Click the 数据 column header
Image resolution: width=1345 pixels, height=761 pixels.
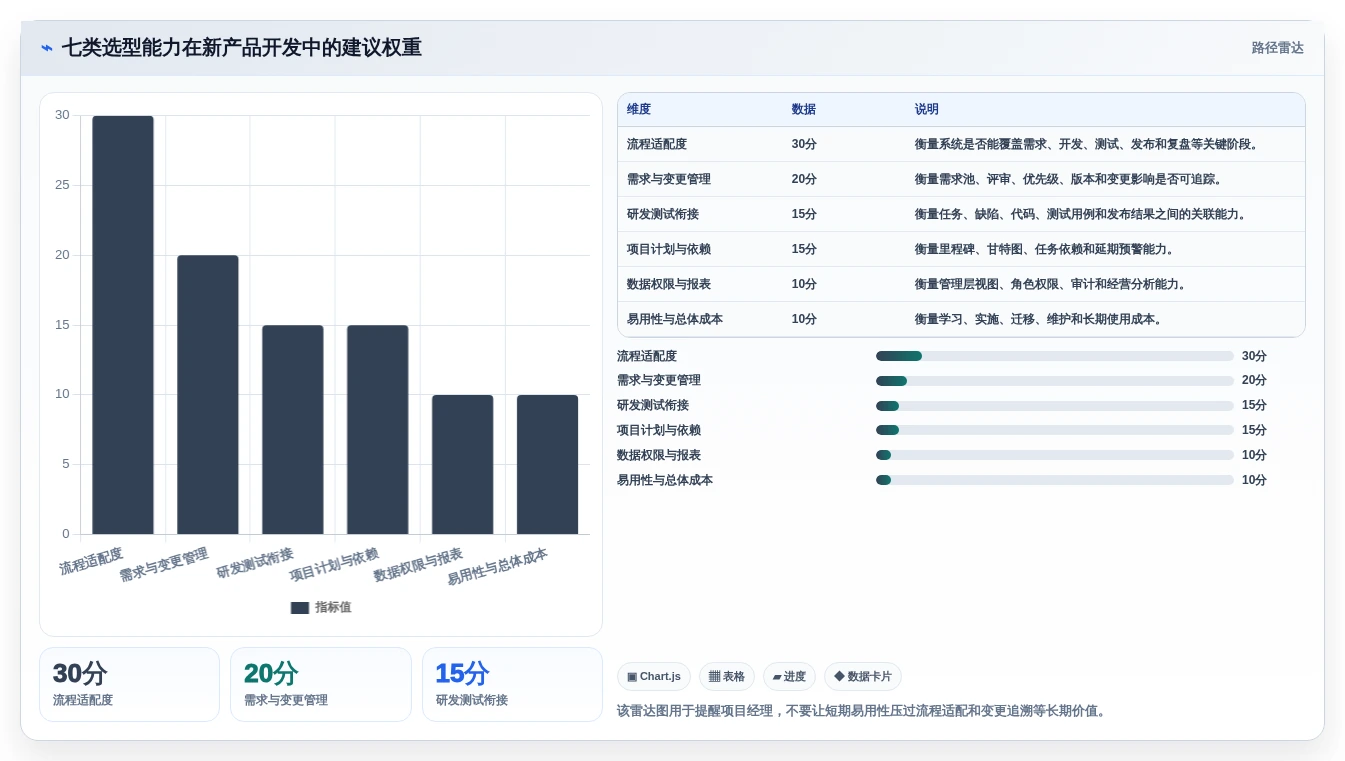[803, 110]
